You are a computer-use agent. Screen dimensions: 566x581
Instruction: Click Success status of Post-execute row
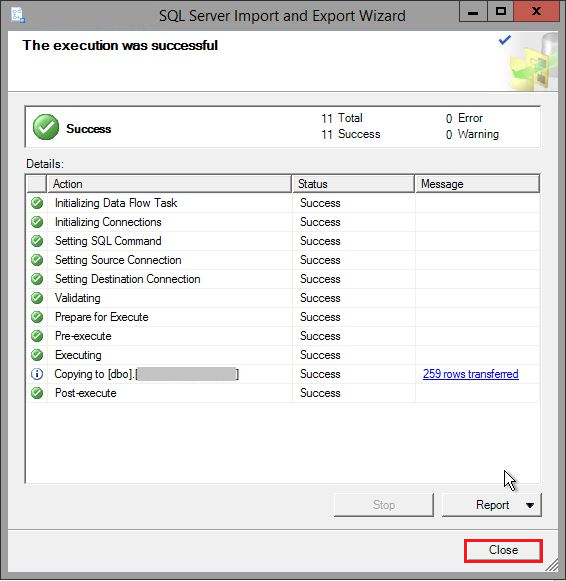coord(320,393)
